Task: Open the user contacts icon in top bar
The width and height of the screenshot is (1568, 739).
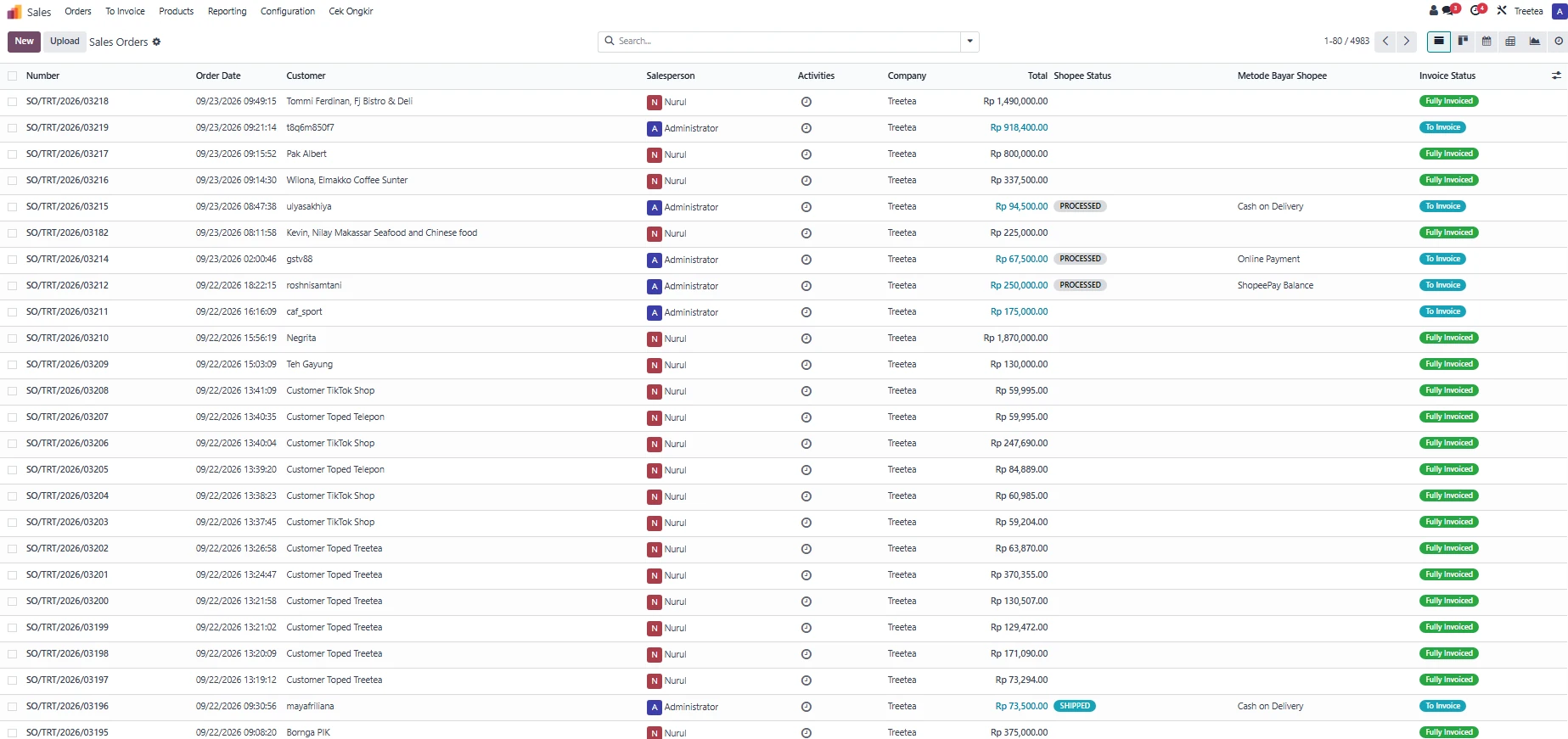Action: click(1434, 11)
